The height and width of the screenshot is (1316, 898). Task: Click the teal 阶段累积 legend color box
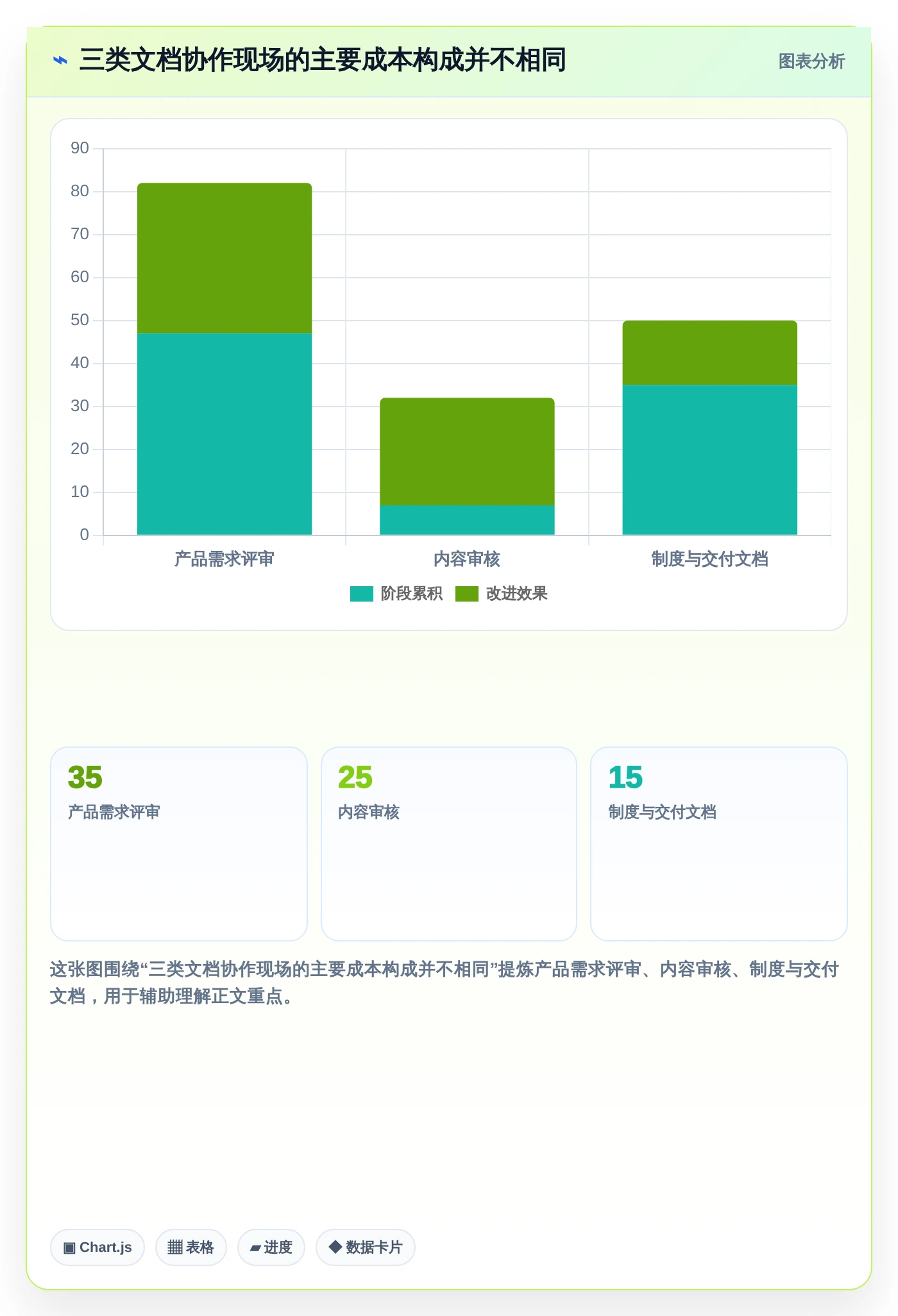[362, 594]
